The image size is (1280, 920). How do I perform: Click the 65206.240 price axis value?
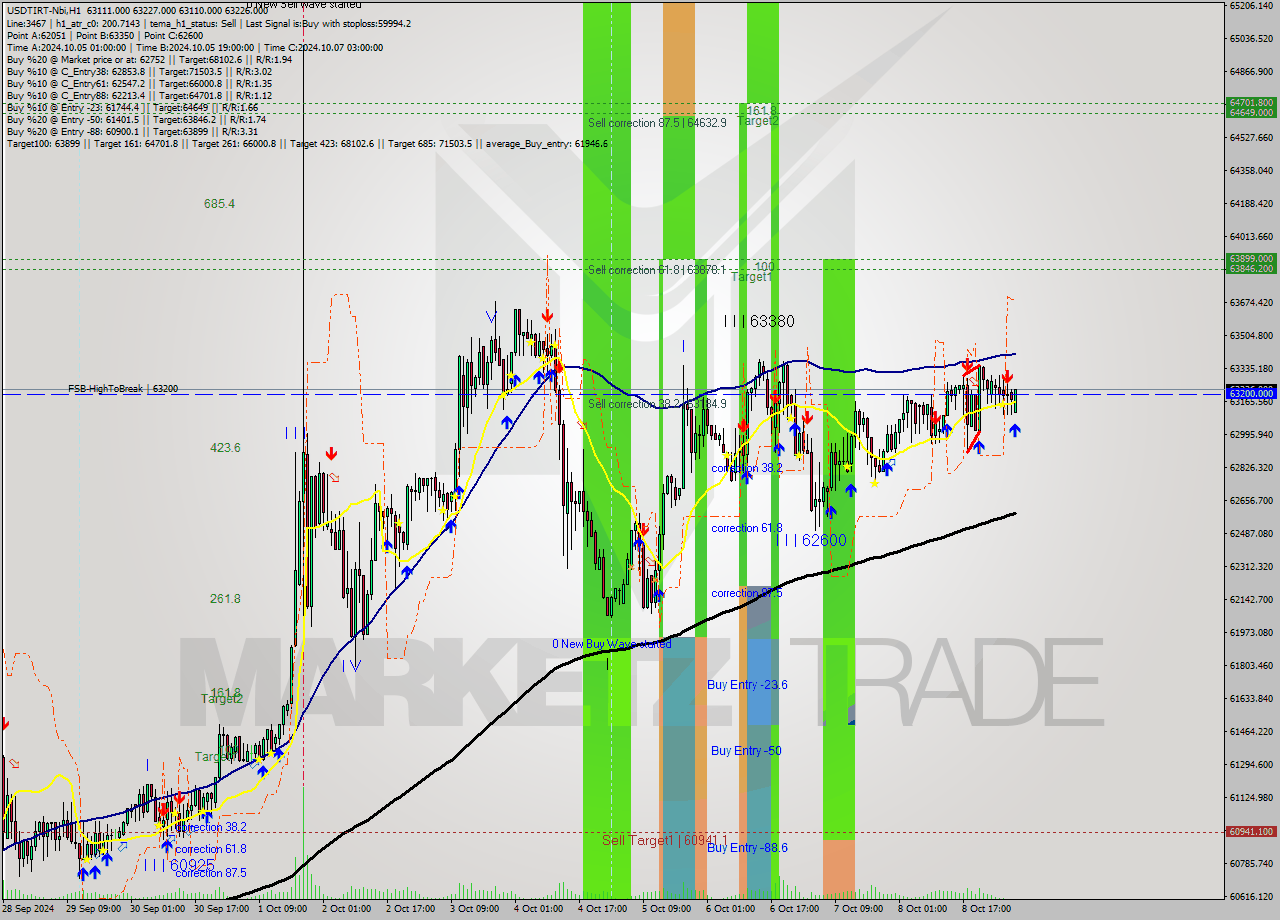[1251, 5]
